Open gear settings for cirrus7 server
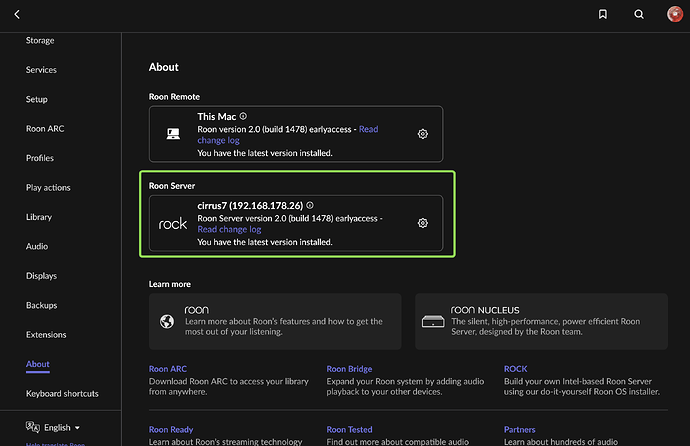 tap(422, 223)
